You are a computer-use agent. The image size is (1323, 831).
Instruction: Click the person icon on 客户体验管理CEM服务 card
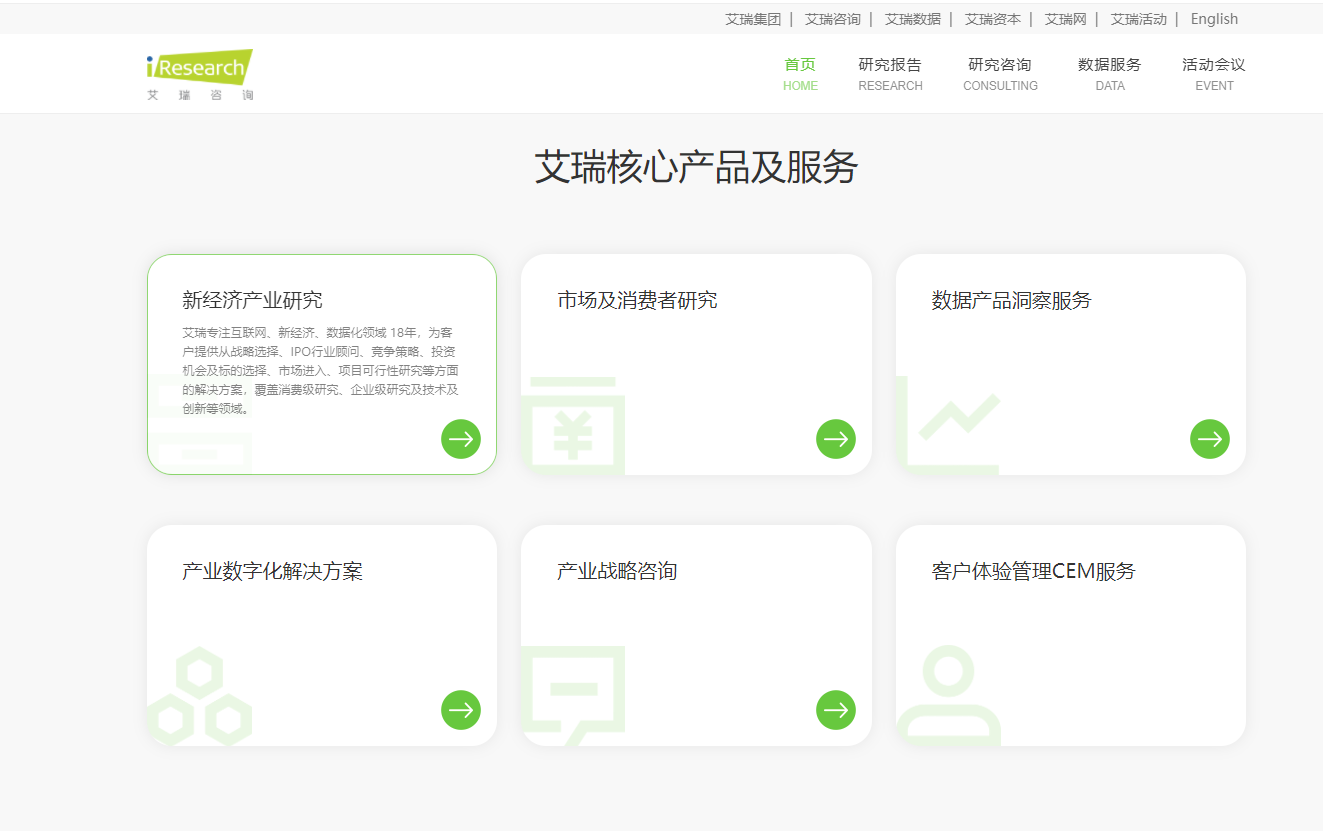(948, 696)
